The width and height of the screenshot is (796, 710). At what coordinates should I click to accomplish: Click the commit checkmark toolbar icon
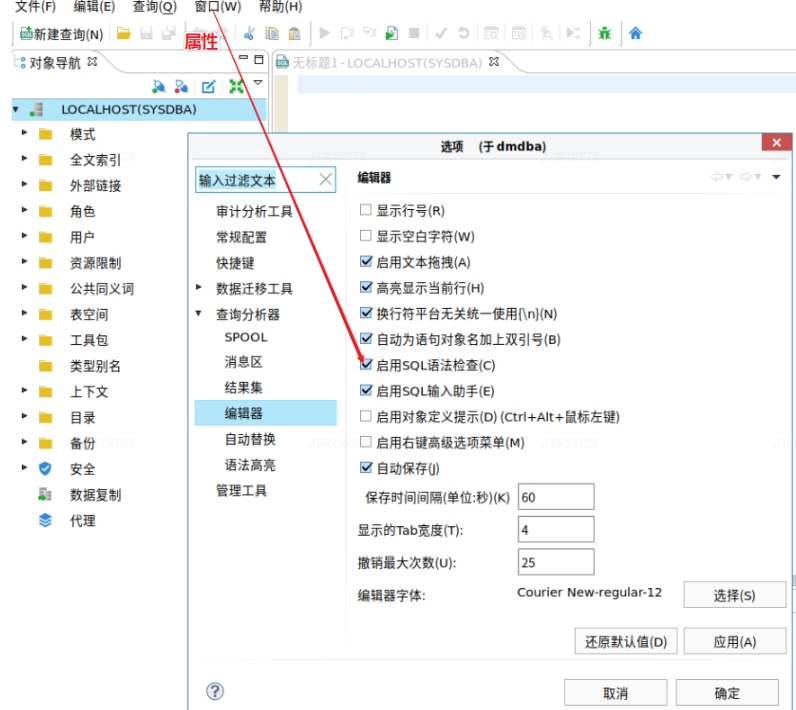[441, 33]
